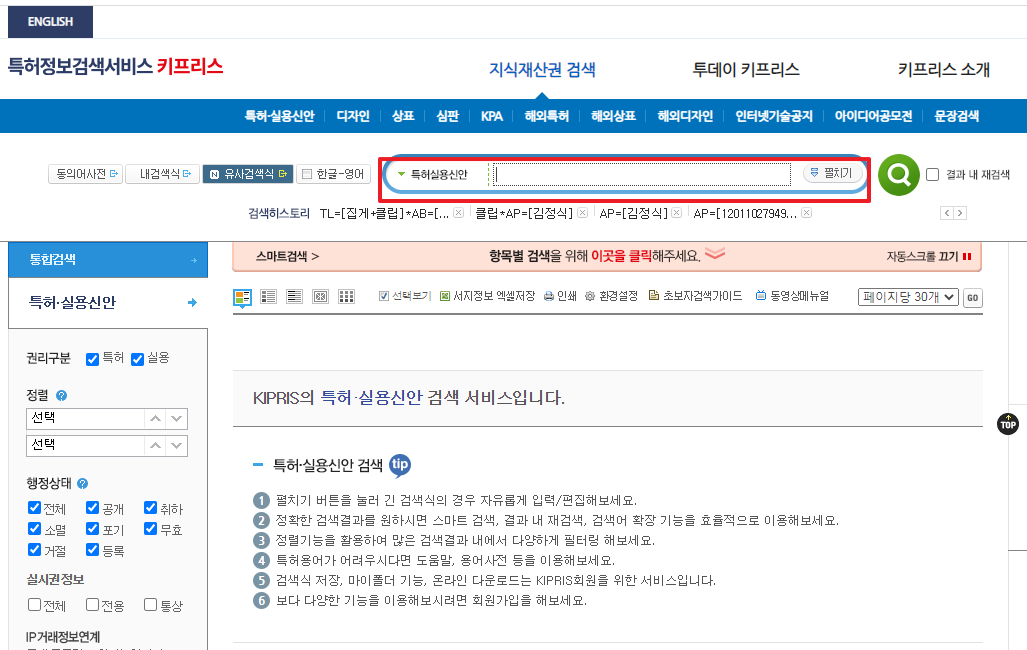Open the 키프리스 소개 main menu

(944, 69)
